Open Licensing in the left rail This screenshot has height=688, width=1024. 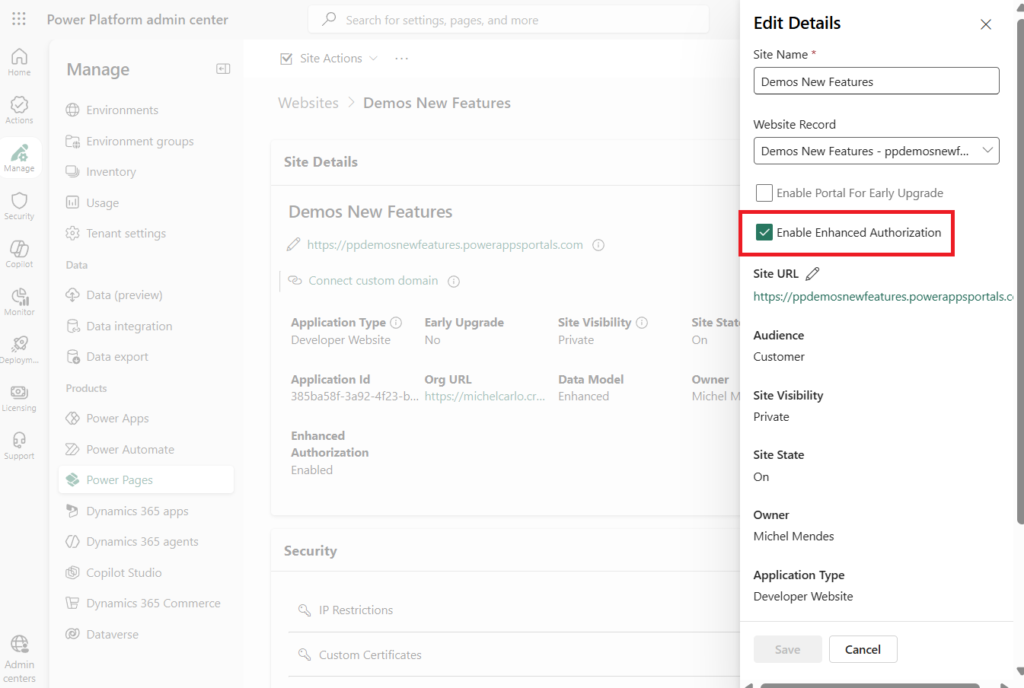tap(19, 398)
